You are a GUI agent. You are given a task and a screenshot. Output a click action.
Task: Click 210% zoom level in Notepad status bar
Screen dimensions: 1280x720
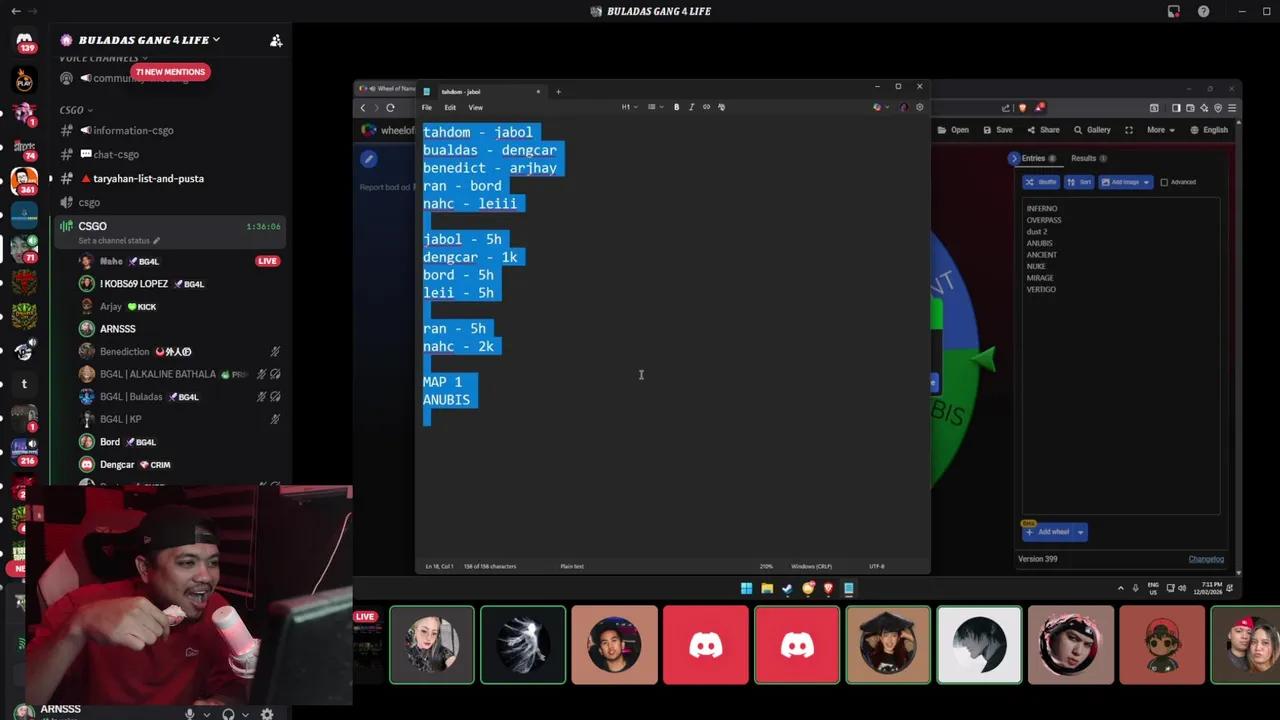[x=766, y=566]
